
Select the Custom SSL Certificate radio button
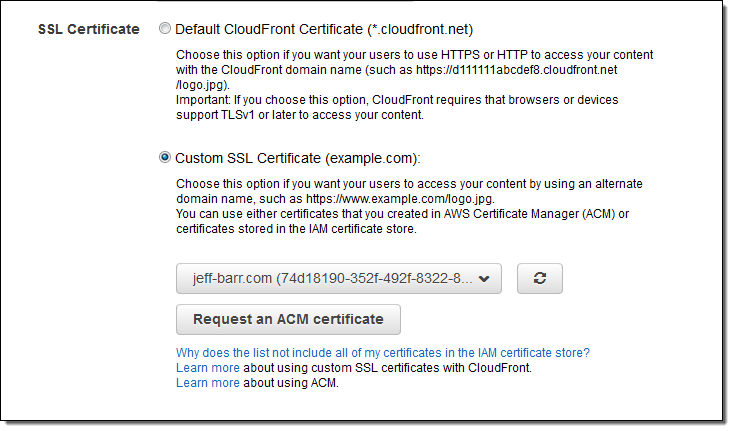(165, 157)
